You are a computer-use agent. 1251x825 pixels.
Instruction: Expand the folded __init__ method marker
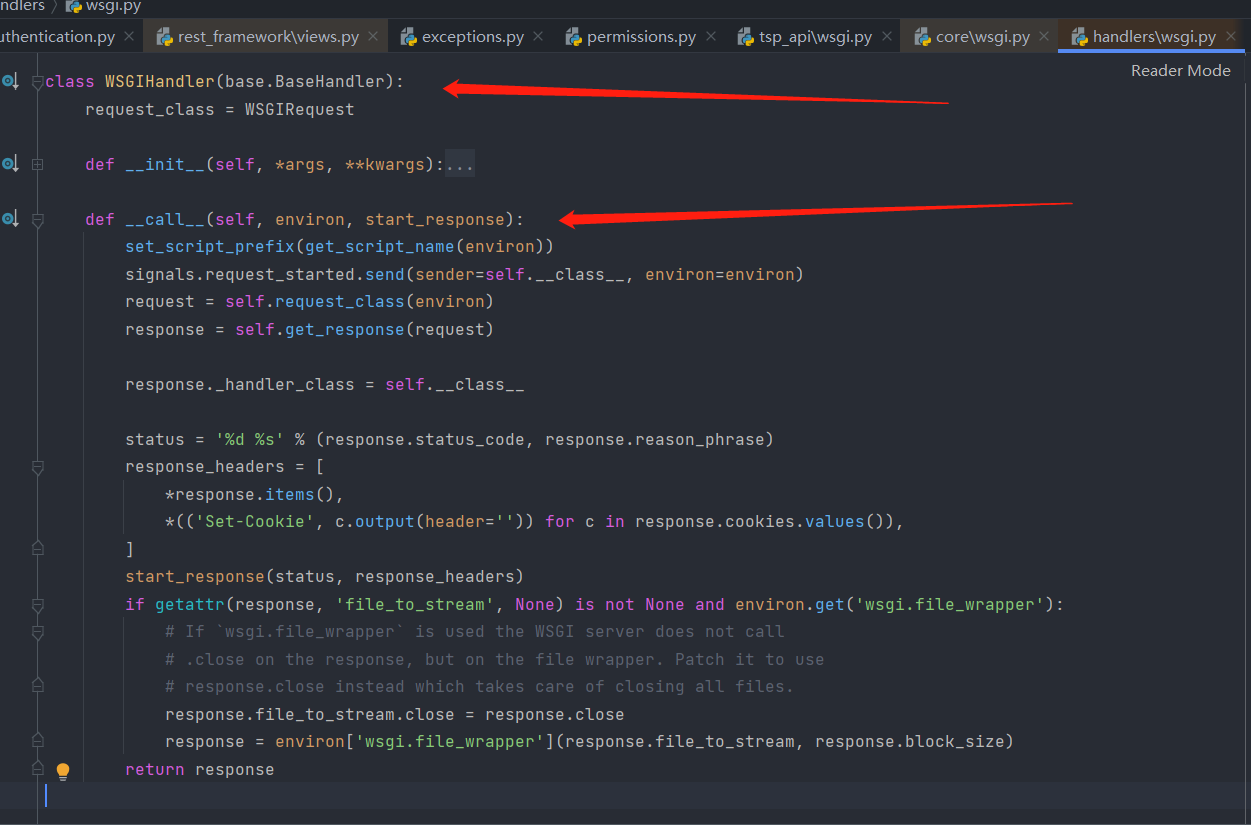point(38,164)
